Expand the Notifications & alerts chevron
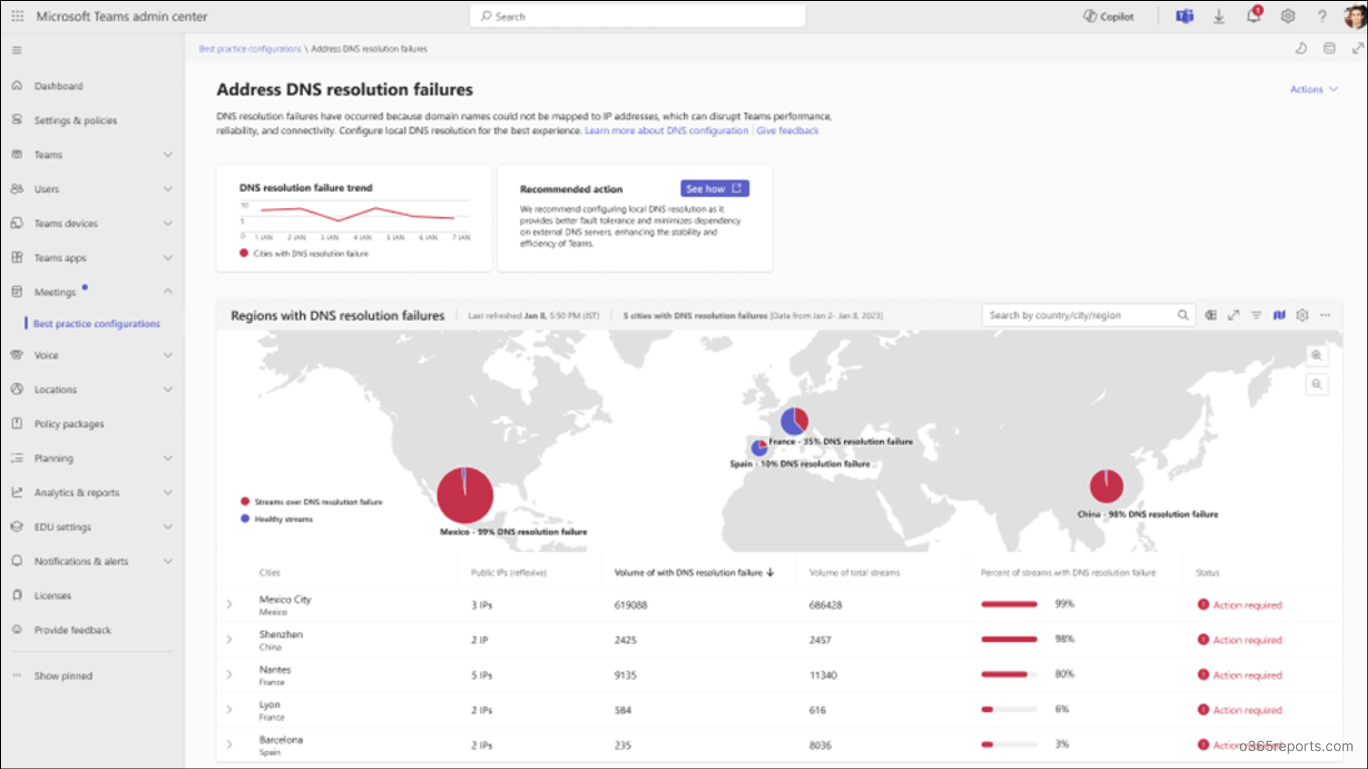 pyautogui.click(x=168, y=561)
